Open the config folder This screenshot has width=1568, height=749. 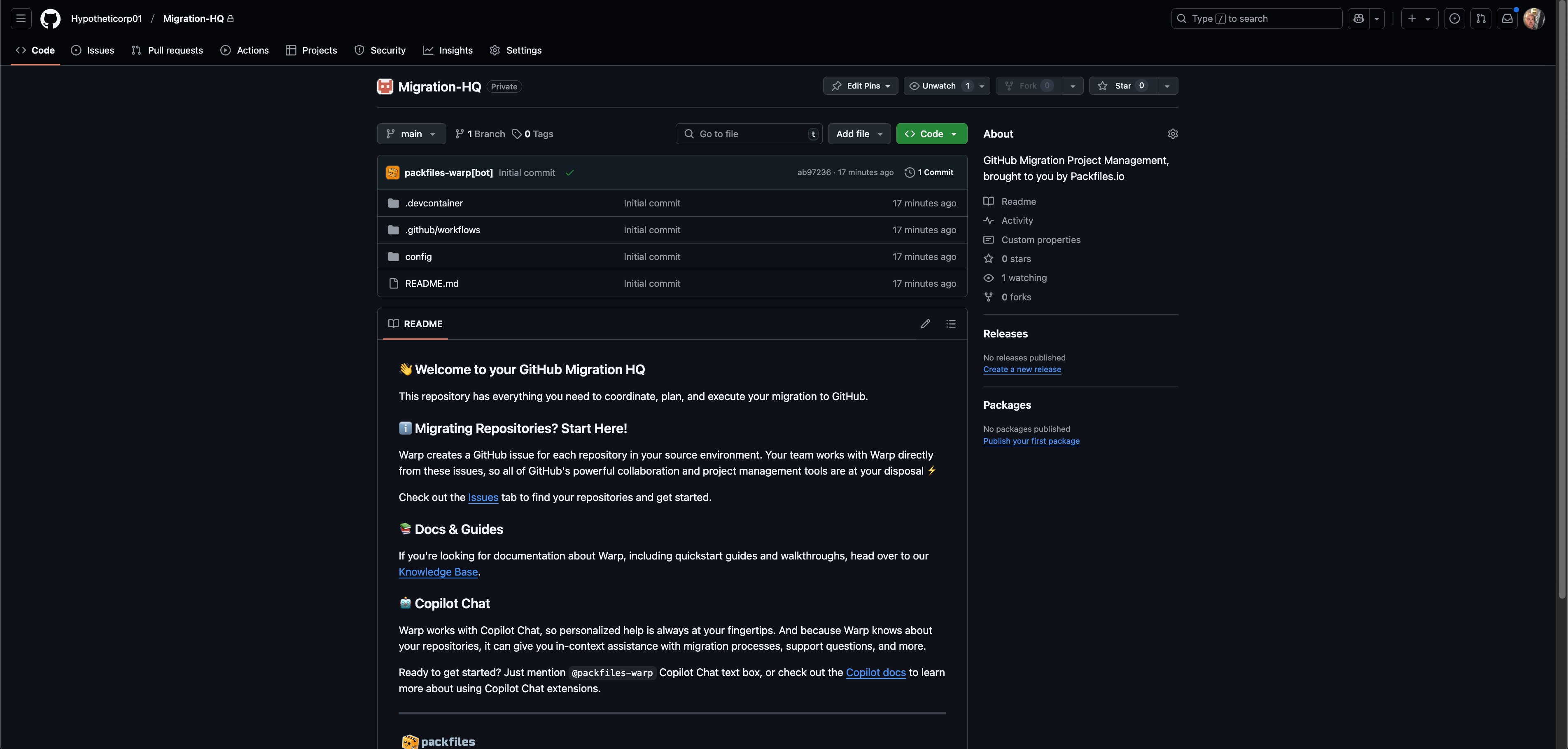click(x=418, y=257)
